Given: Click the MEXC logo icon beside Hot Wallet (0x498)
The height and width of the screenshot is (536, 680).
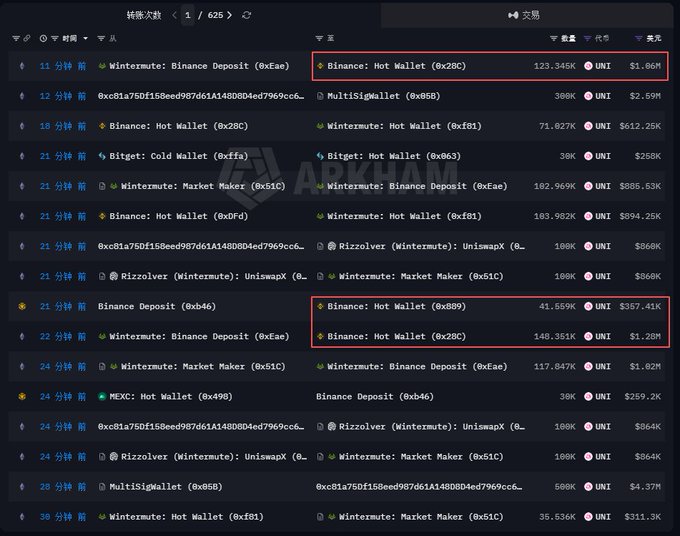Looking at the screenshot, I should (x=102, y=396).
